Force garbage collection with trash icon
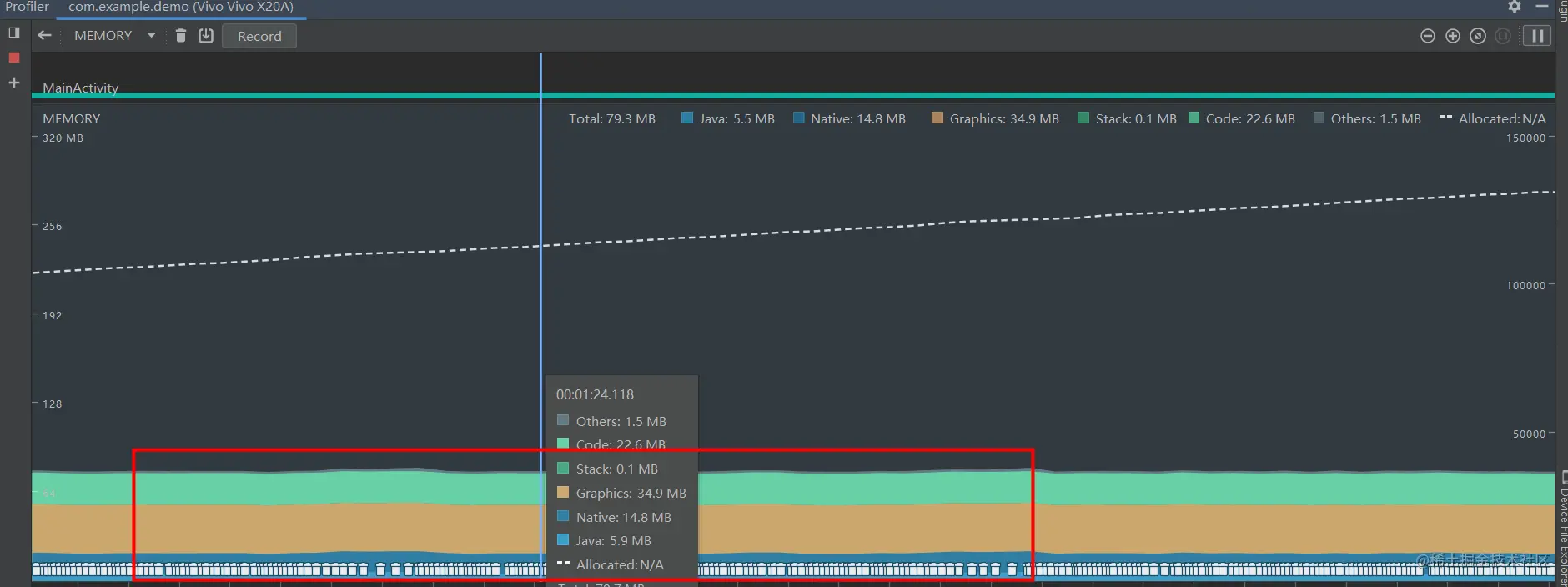 click(x=181, y=35)
